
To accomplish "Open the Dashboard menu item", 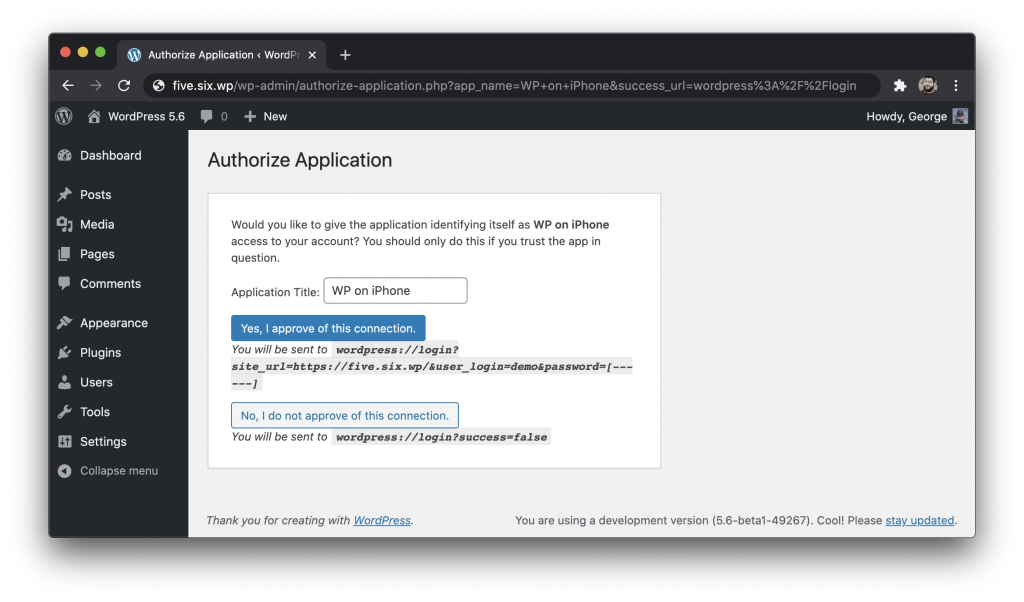I will (x=110, y=155).
